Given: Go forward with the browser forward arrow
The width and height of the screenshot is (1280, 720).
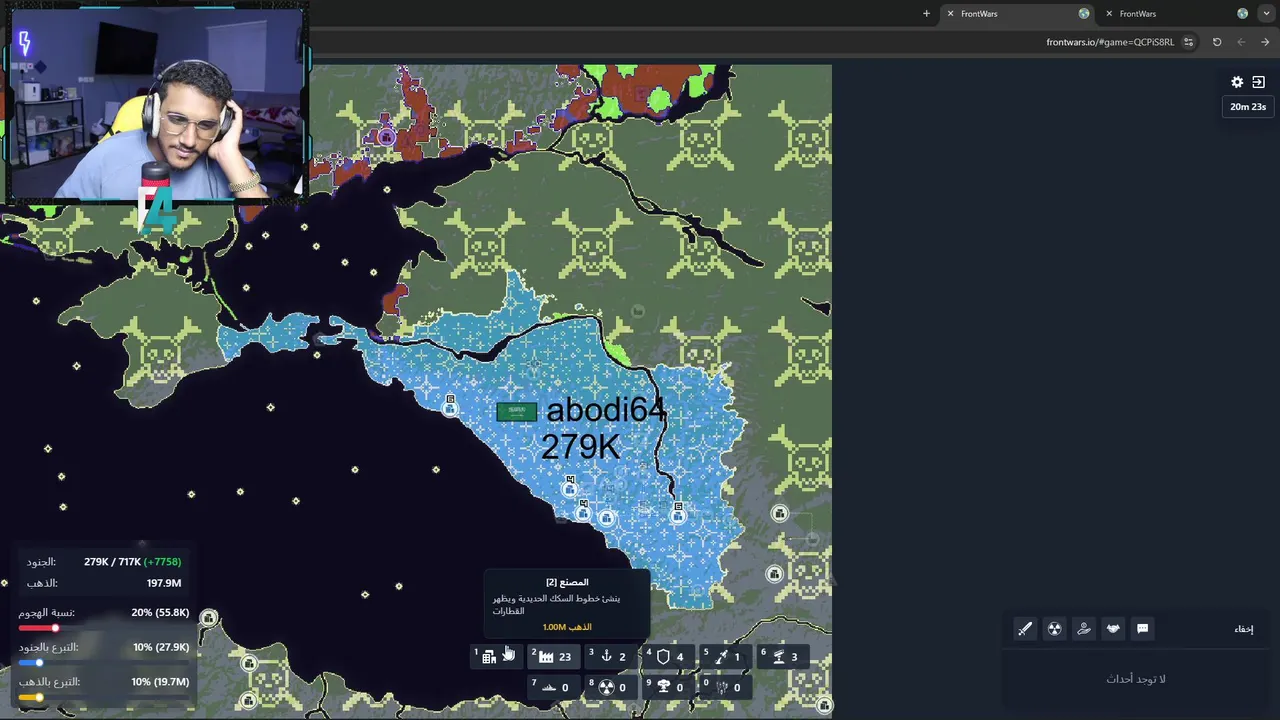Looking at the screenshot, I should 1265,42.
